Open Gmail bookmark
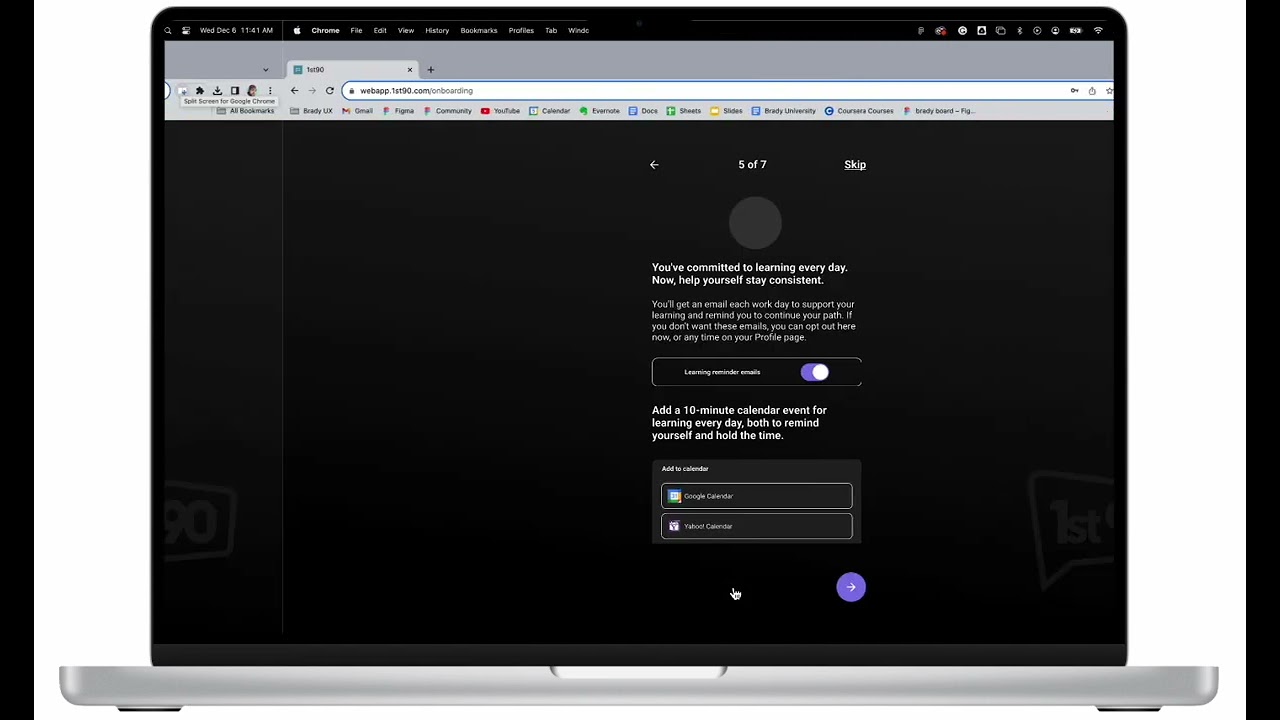Image resolution: width=1280 pixels, height=720 pixels. 357,111
